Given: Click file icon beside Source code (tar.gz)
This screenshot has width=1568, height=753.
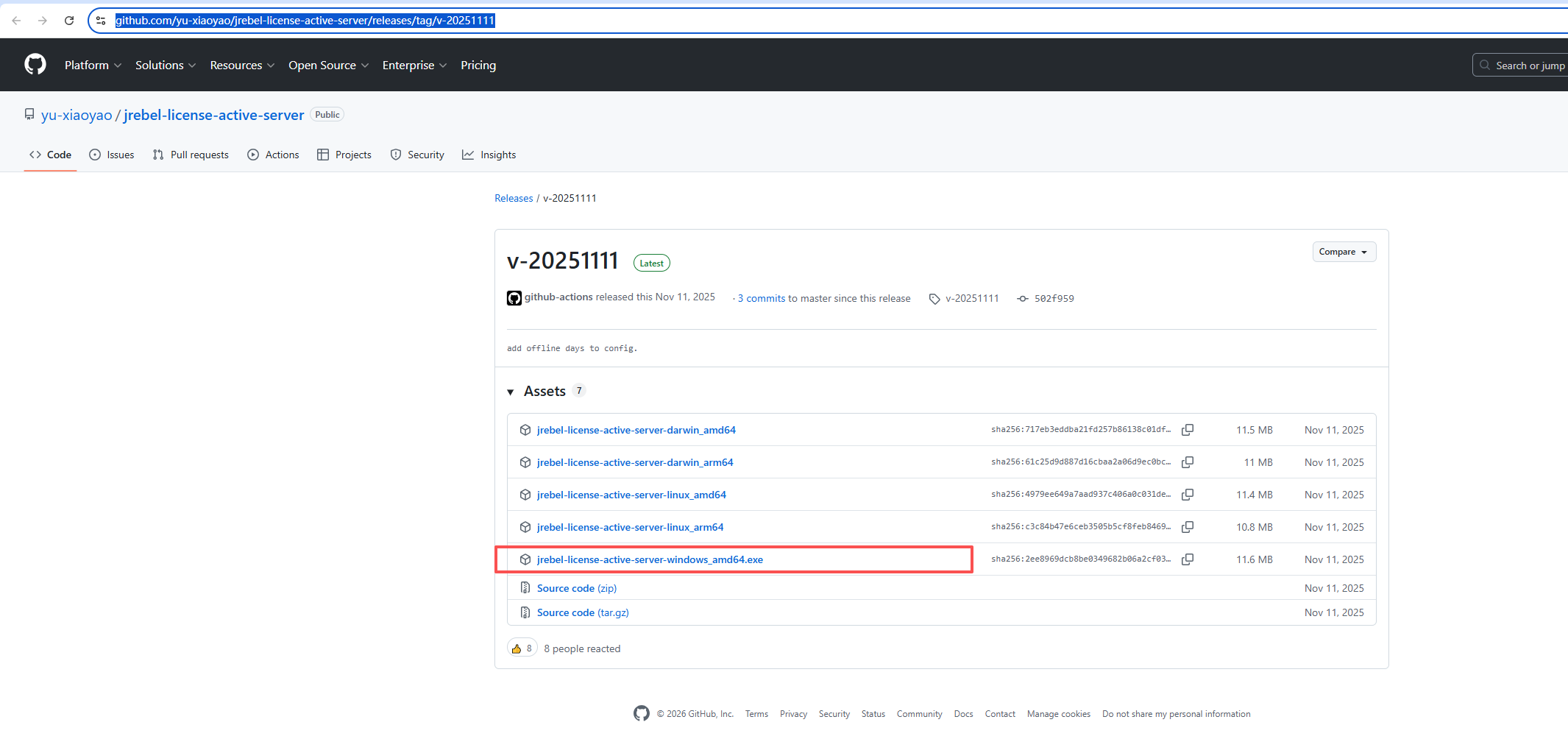Looking at the screenshot, I should click(525, 612).
